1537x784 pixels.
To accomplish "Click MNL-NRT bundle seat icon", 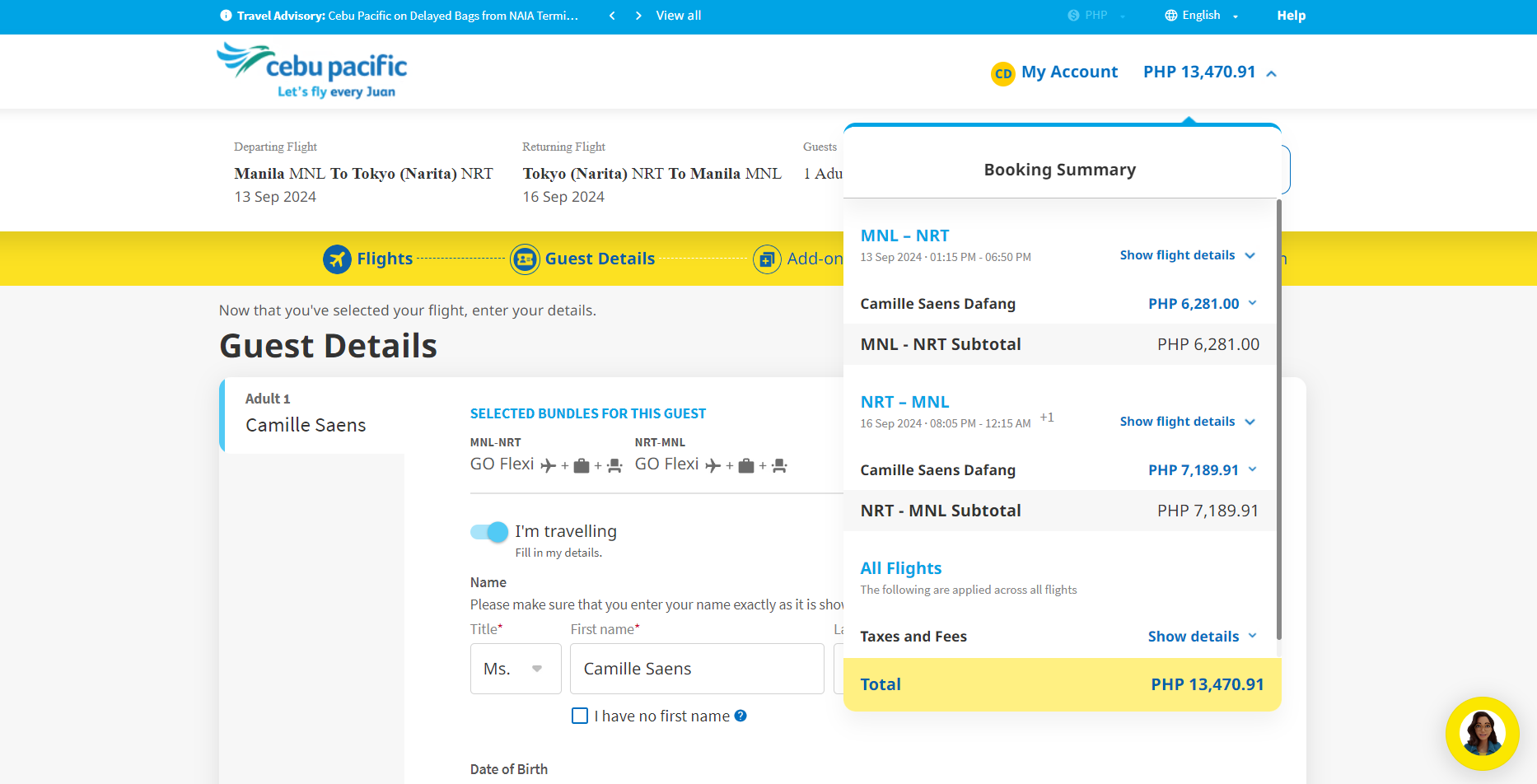I will point(614,465).
